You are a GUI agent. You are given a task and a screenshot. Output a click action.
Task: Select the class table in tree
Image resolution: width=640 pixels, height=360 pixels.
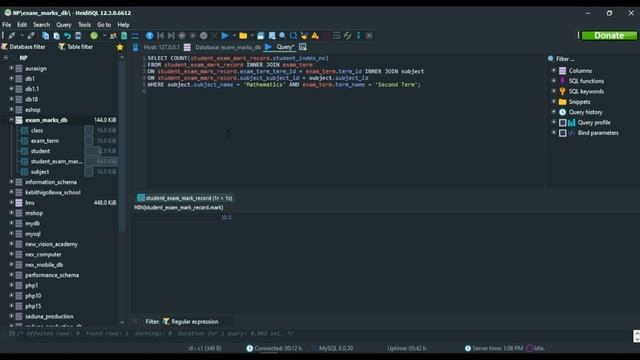coord(37,131)
